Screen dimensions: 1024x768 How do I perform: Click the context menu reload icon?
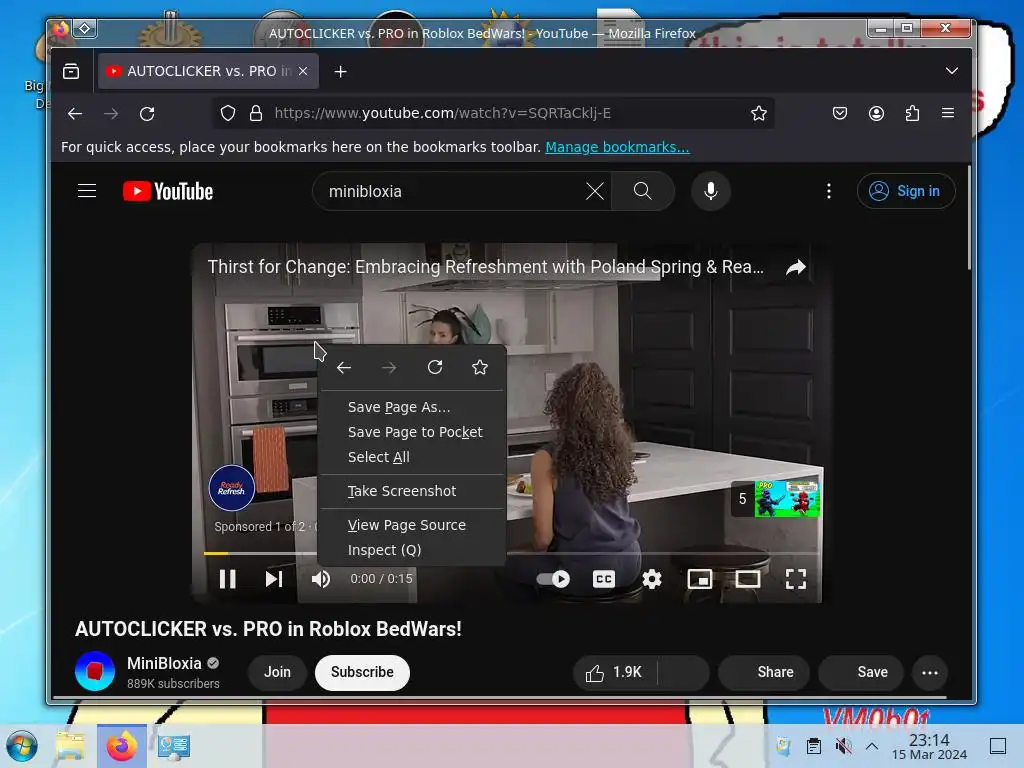[435, 368]
